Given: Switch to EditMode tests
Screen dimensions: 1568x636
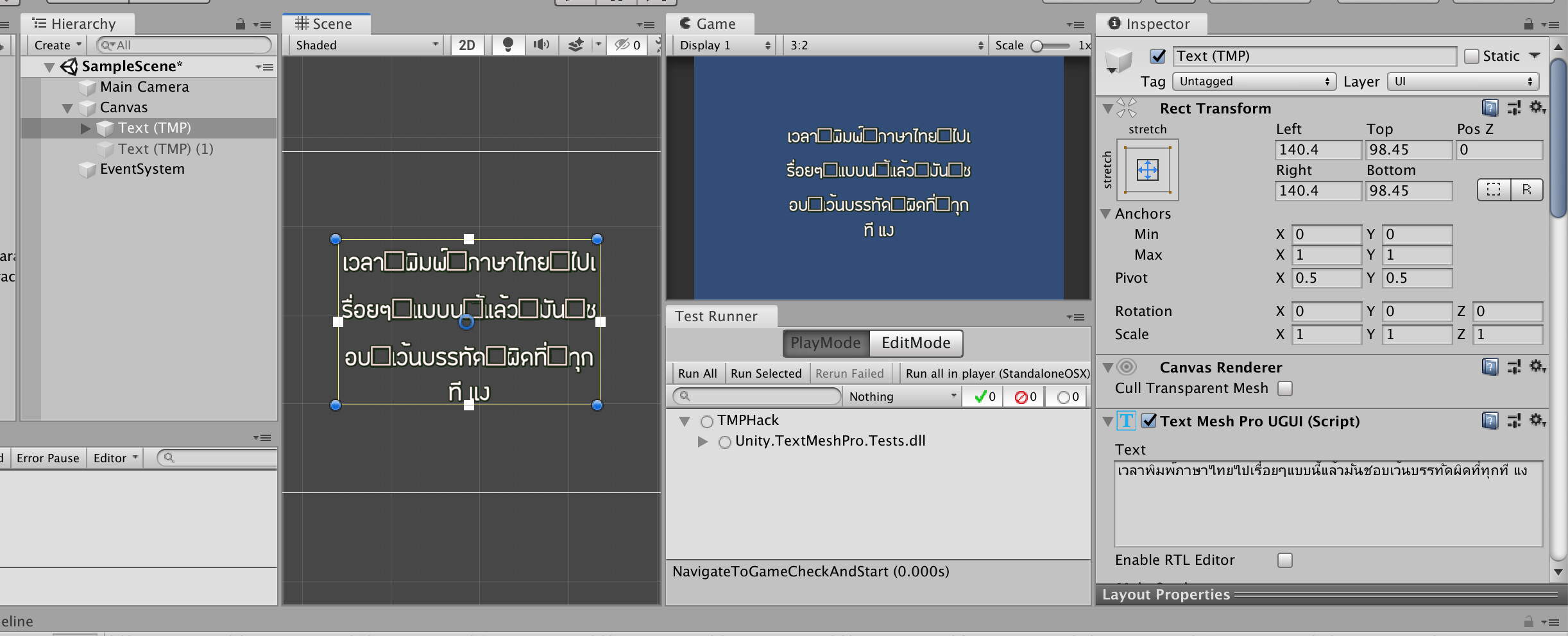Looking at the screenshot, I should (916, 343).
